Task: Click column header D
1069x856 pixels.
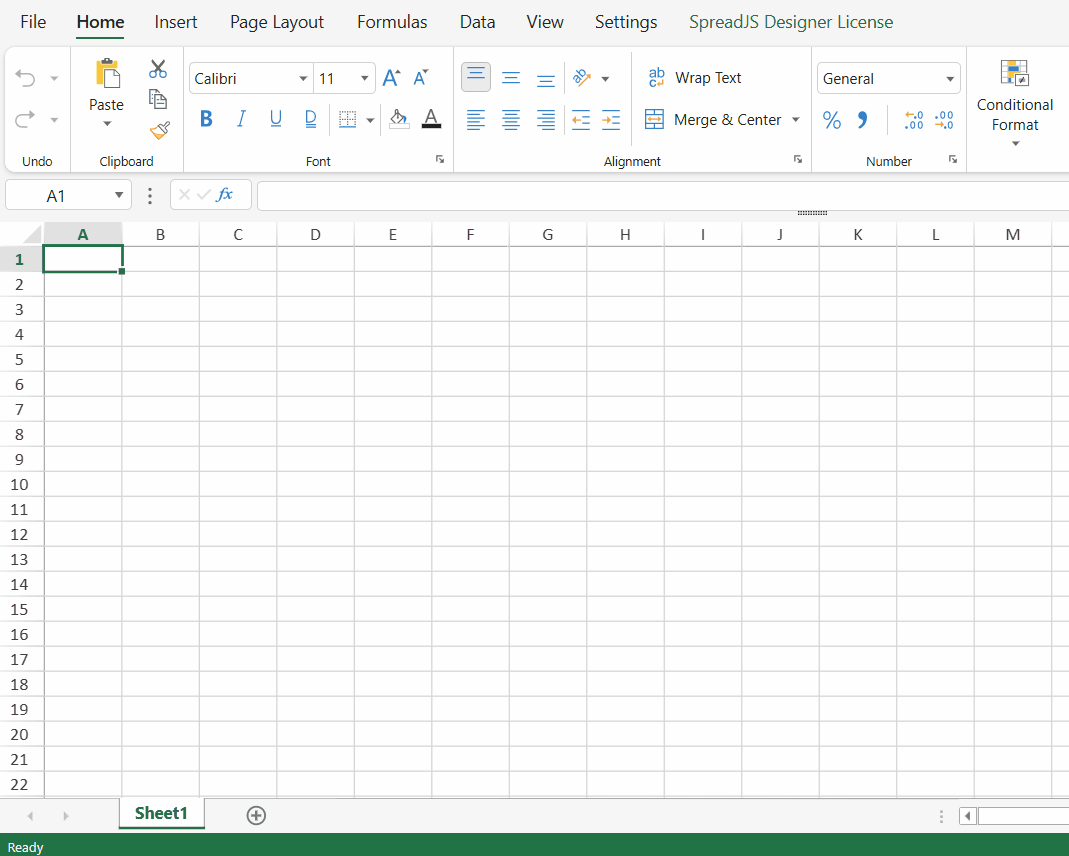Action: (316, 234)
